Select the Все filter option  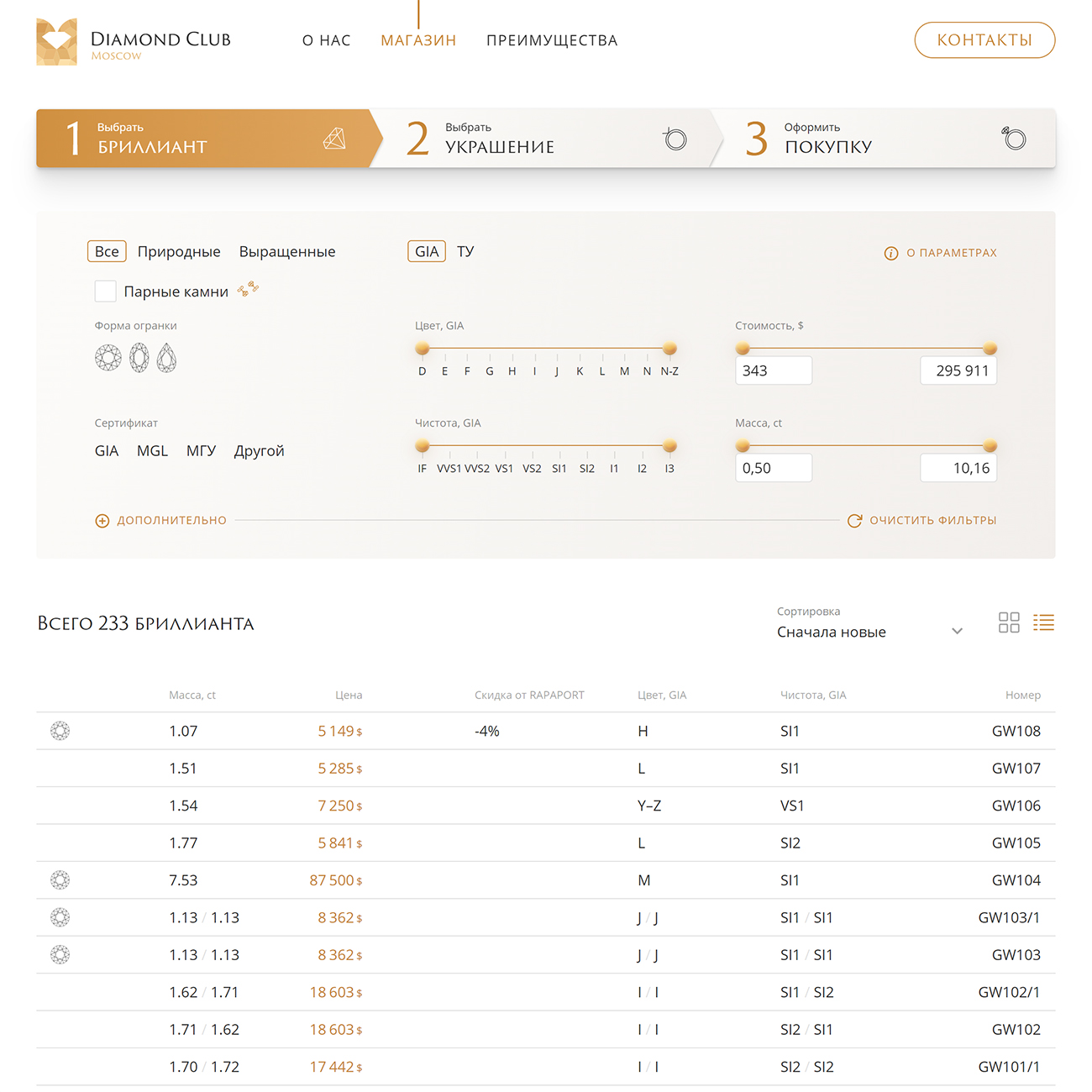107,251
